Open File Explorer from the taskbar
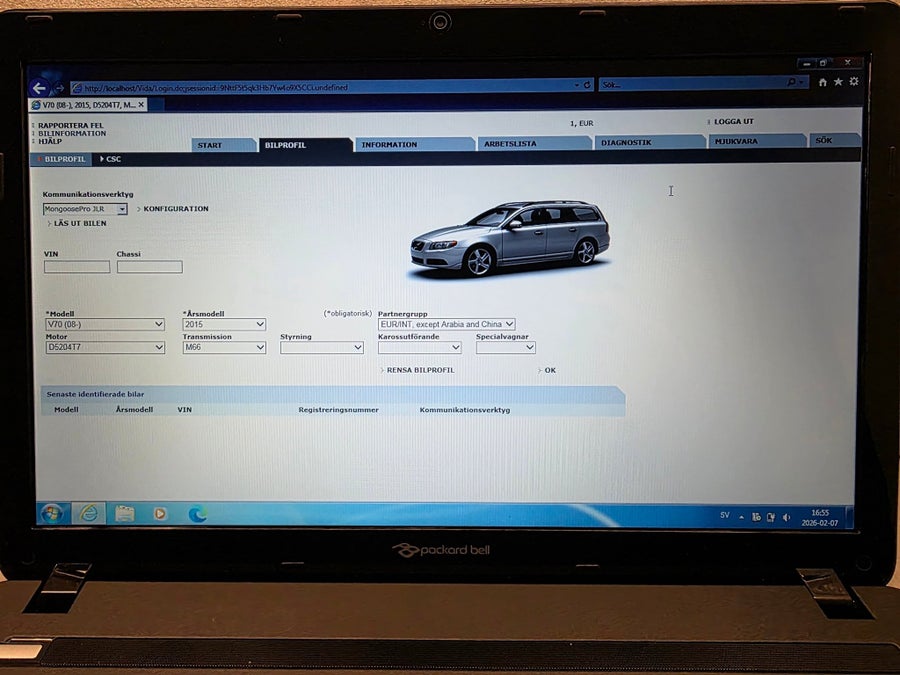This screenshot has height=675, width=900. [124, 513]
